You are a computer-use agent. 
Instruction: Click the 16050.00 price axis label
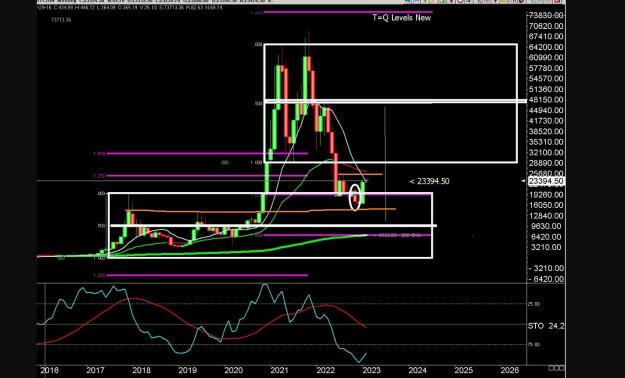coord(546,205)
